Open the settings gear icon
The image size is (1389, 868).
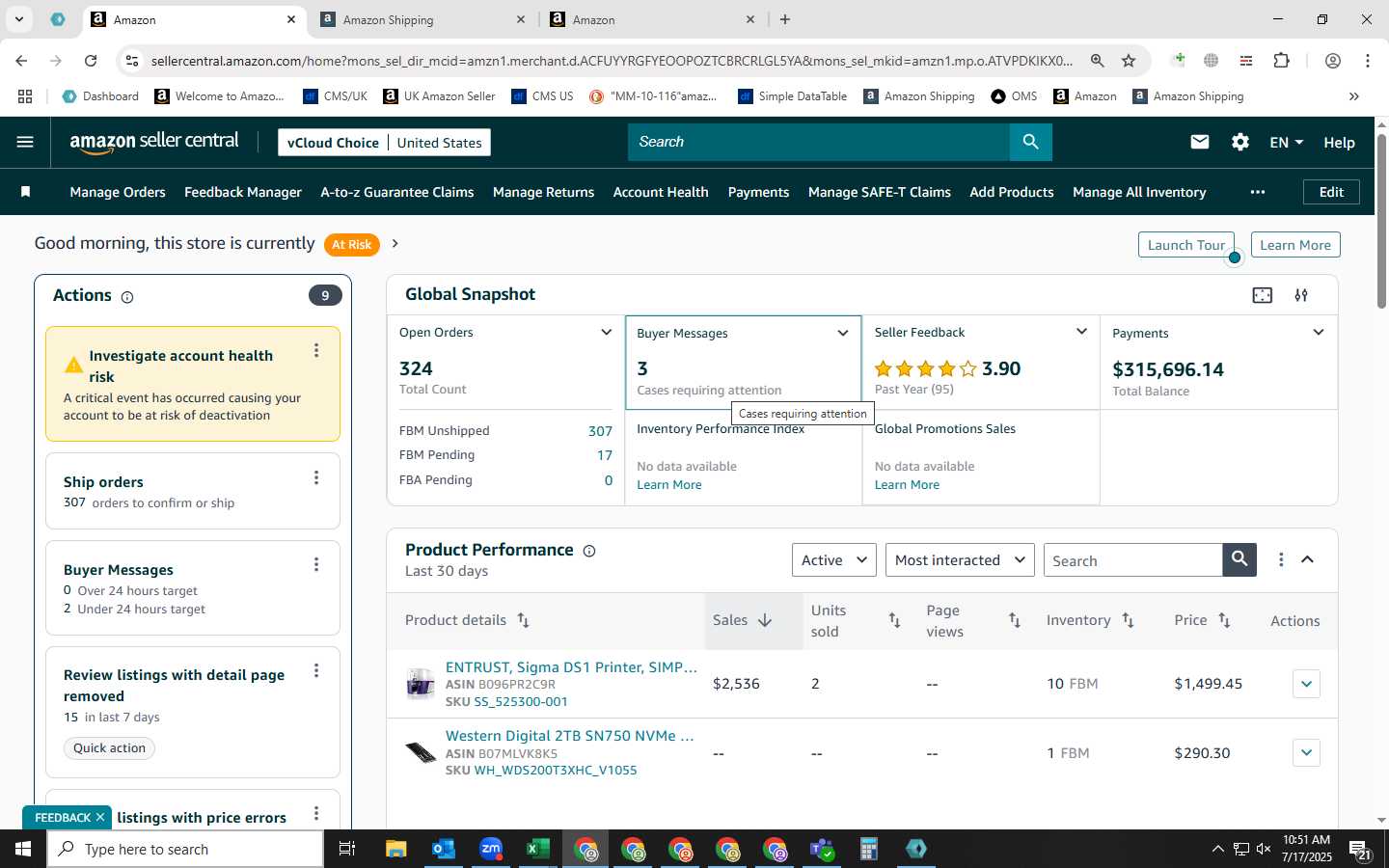[1240, 142]
